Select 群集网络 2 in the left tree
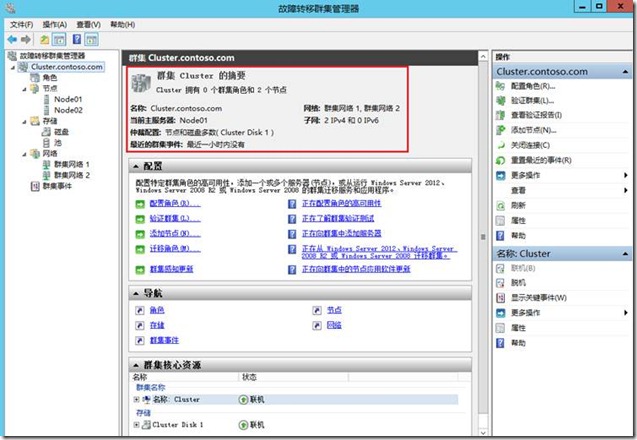The width and height of the screenshot is (637, 440). [x=72, y=175]
